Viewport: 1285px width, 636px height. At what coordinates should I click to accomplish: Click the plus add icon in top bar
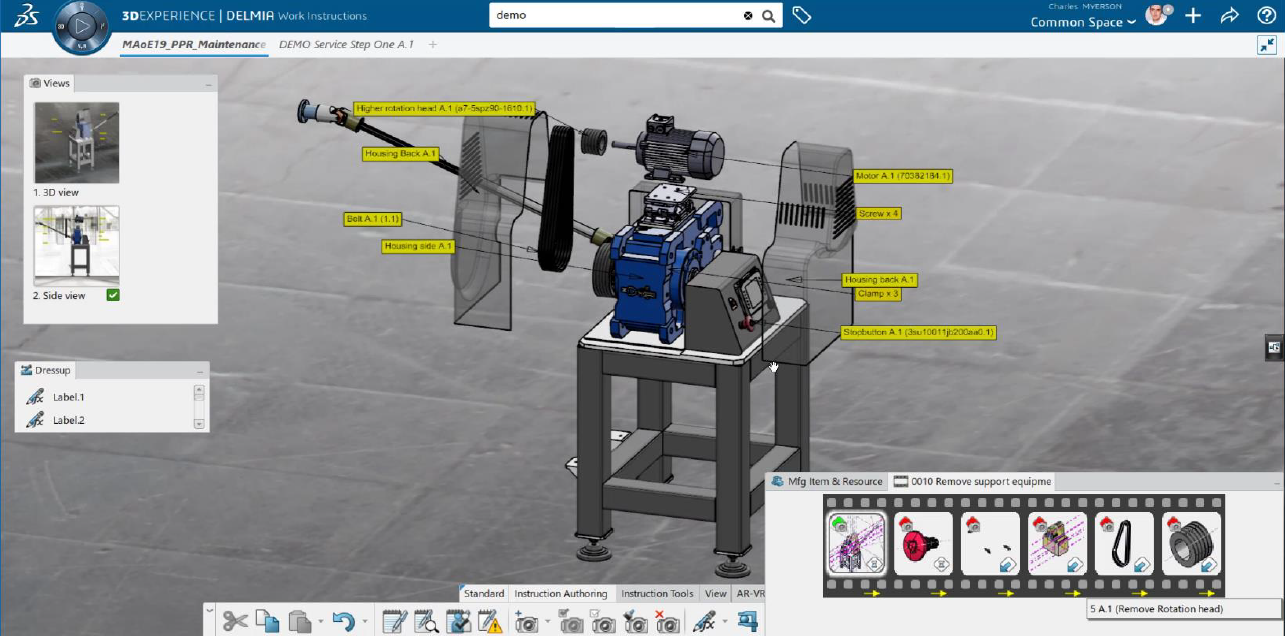tap(1193, 15)
